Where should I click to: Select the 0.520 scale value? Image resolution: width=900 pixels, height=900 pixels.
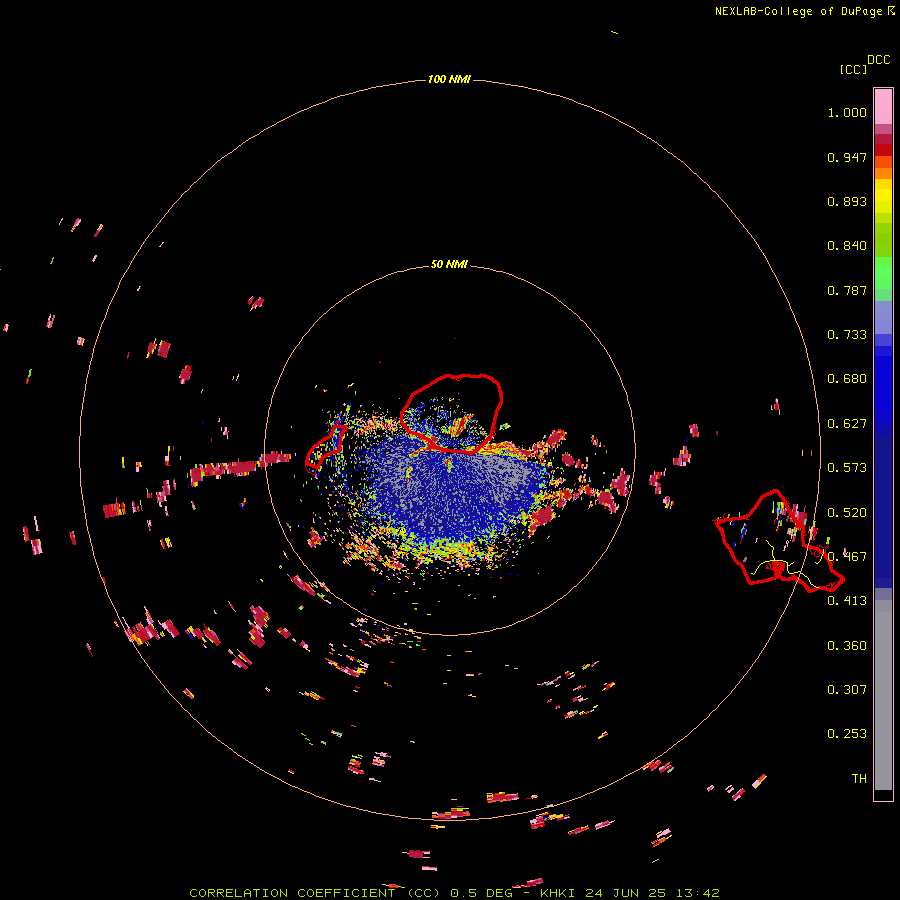(847, 513)
